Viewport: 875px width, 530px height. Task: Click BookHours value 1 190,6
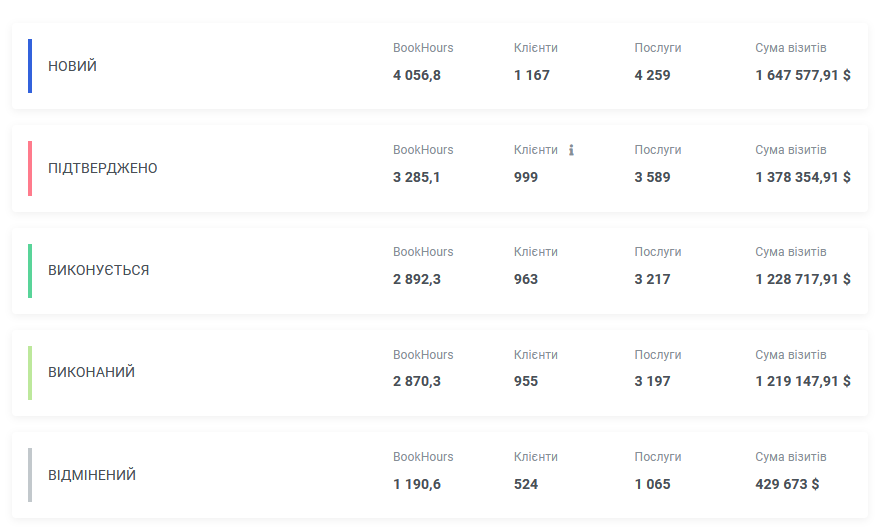tap(417, 484)
